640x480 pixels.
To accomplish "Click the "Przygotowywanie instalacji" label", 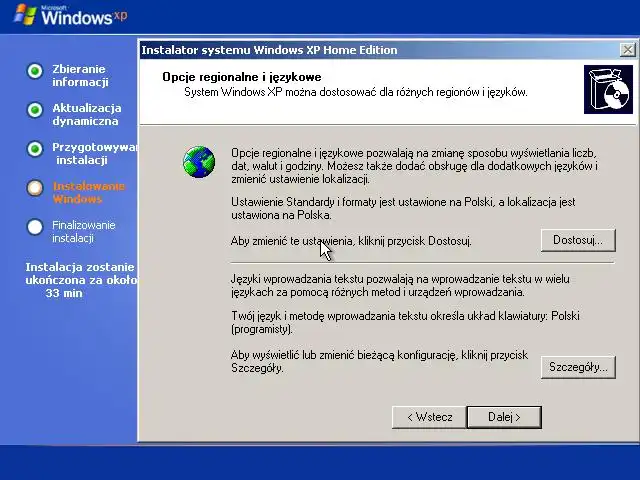I will click(95, 153).
